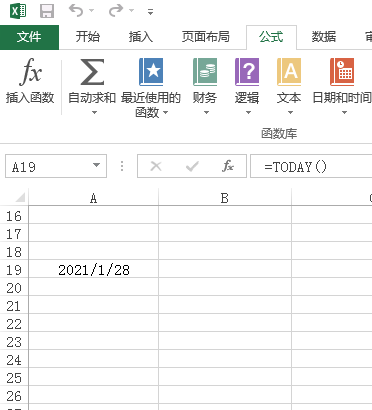372x410 pixels.
Task: Undo the last action
Action: click(x=76, y=11)
